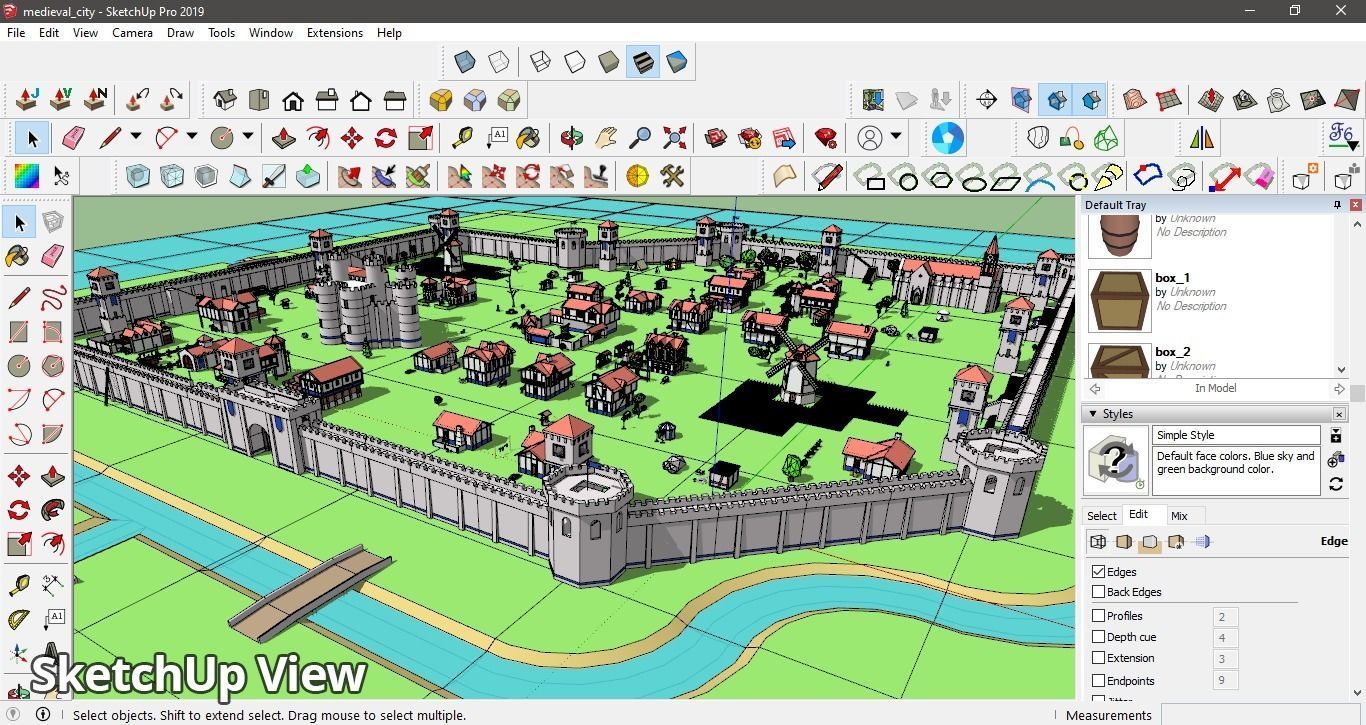Enable the Endpoints checkbox

coord(1098,681)
